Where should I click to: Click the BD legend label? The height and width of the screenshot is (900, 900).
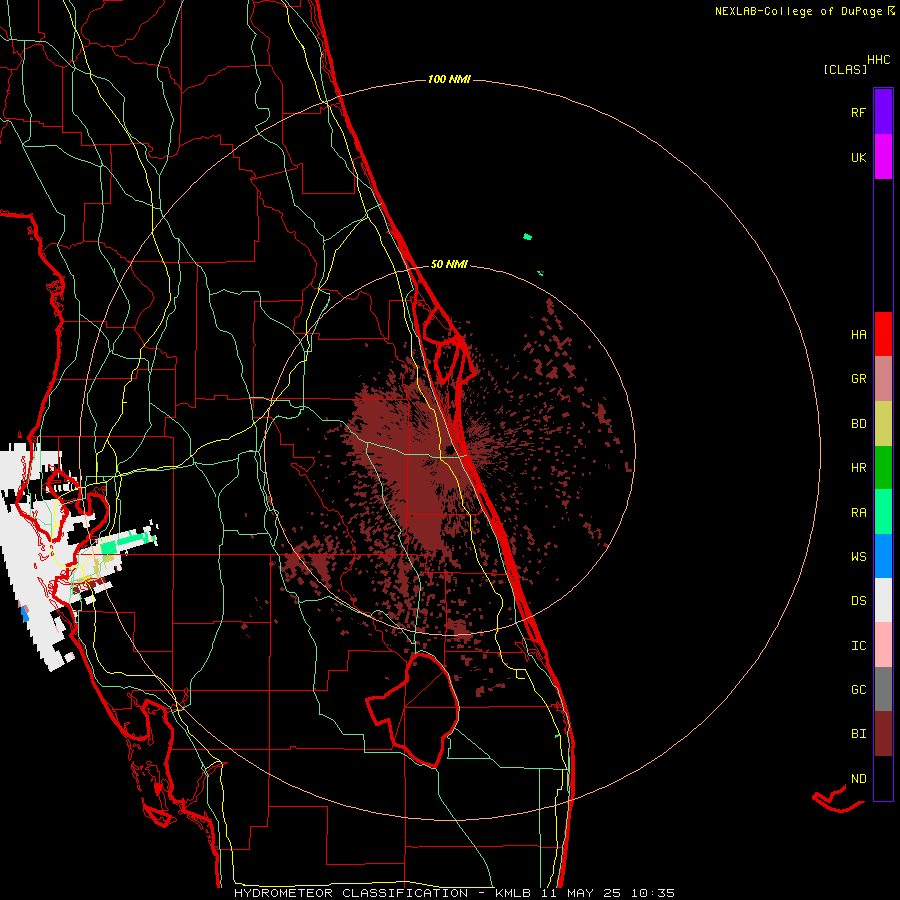(858, 424)
